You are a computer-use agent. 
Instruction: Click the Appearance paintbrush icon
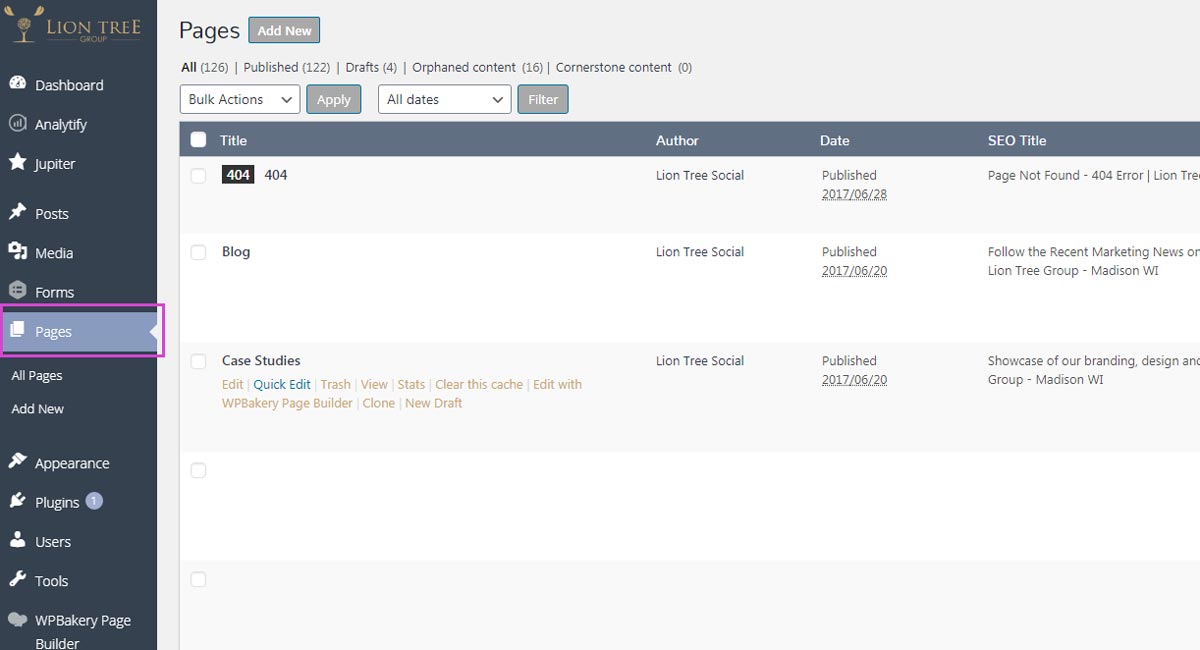(17, 461)
